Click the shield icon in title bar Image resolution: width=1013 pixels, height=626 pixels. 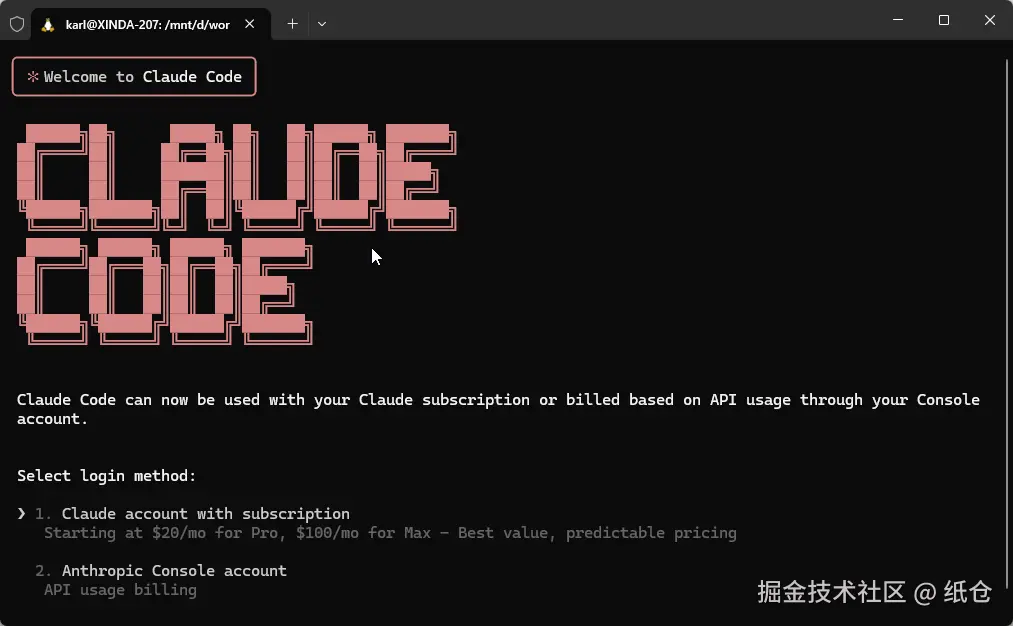[17, 25]
